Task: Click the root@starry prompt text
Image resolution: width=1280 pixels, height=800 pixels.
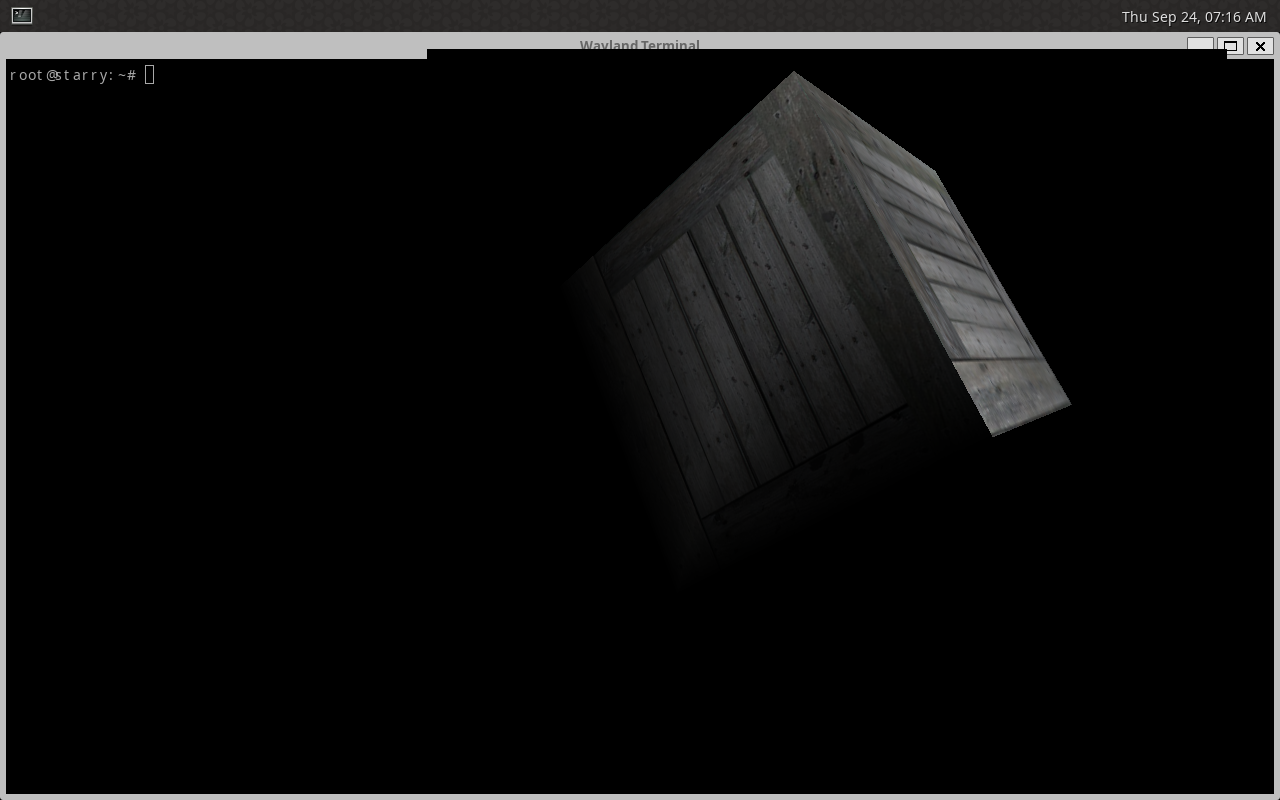Action: (x=72, y=75)
